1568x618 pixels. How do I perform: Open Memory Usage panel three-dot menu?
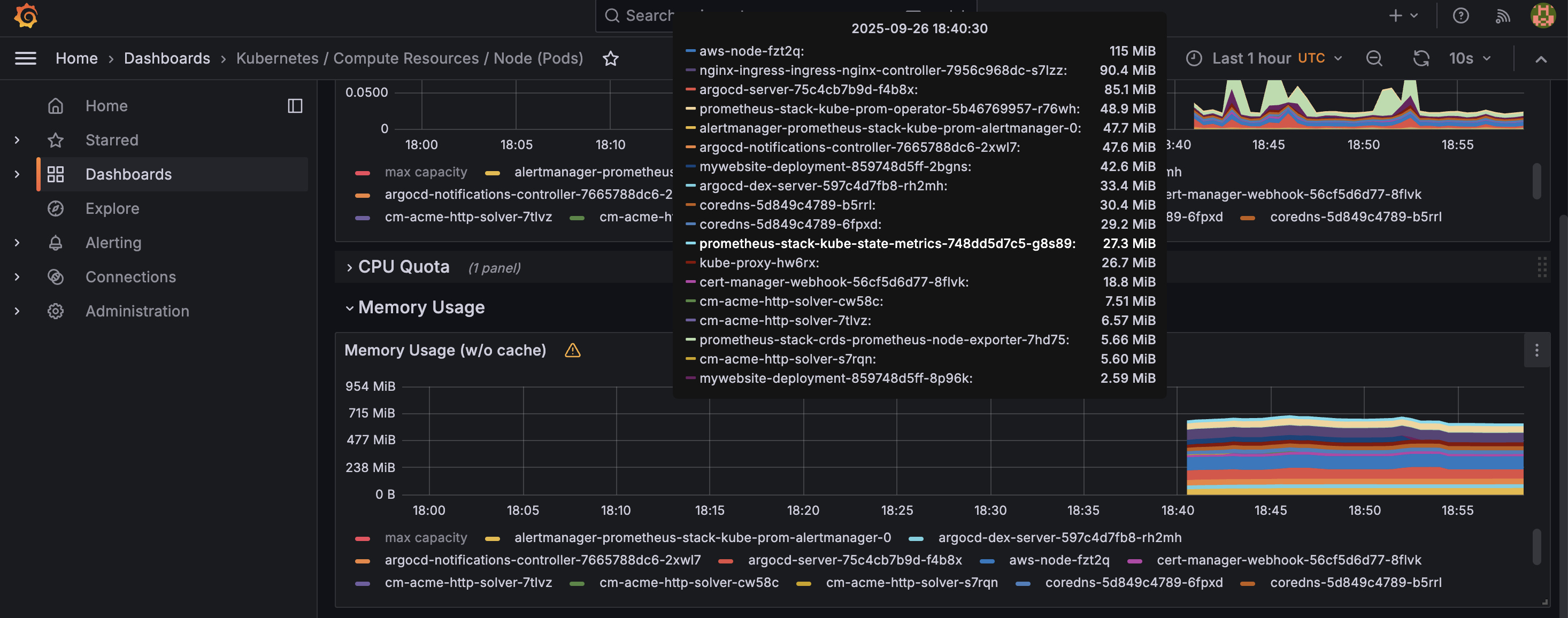[1536, 350]
